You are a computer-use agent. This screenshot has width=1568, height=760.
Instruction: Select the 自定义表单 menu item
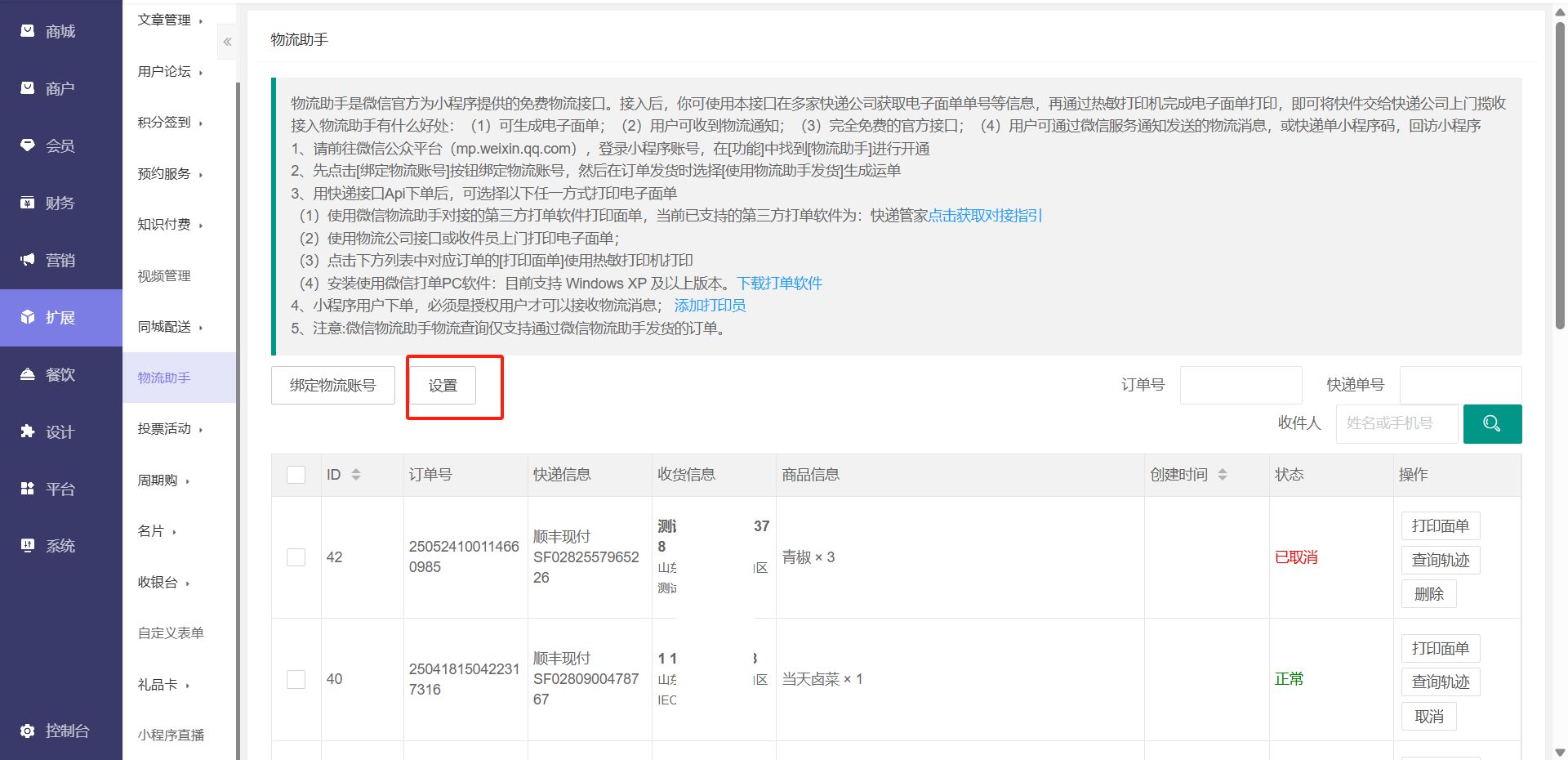171,633
